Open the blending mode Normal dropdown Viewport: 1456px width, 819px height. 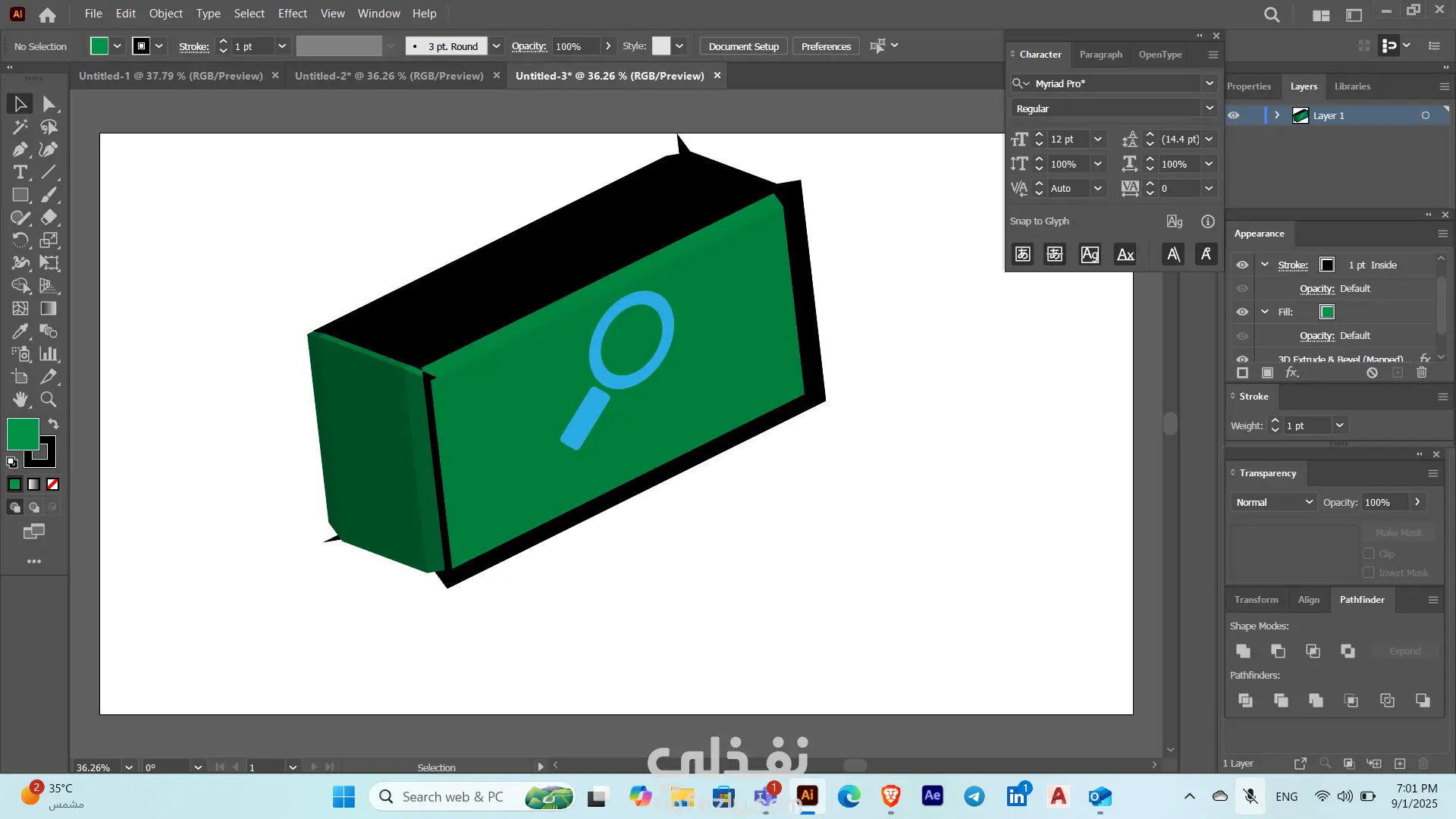[x=1274, y=502]
